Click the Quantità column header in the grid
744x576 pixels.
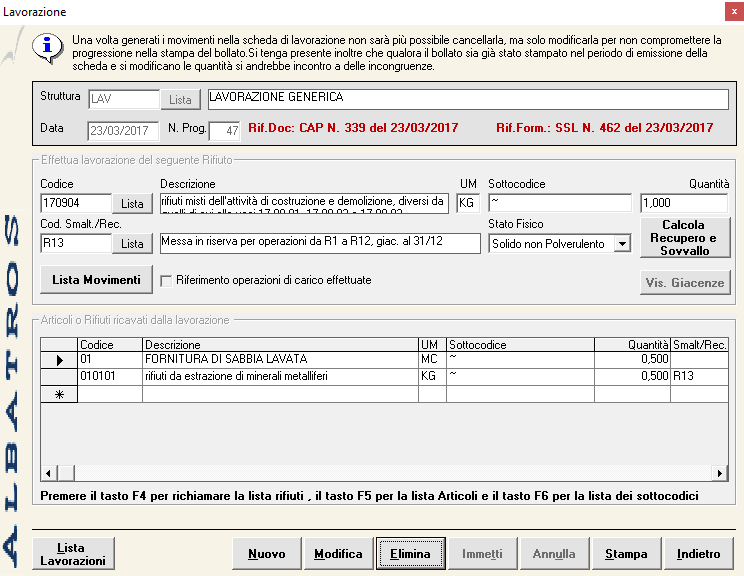point(632,345)
